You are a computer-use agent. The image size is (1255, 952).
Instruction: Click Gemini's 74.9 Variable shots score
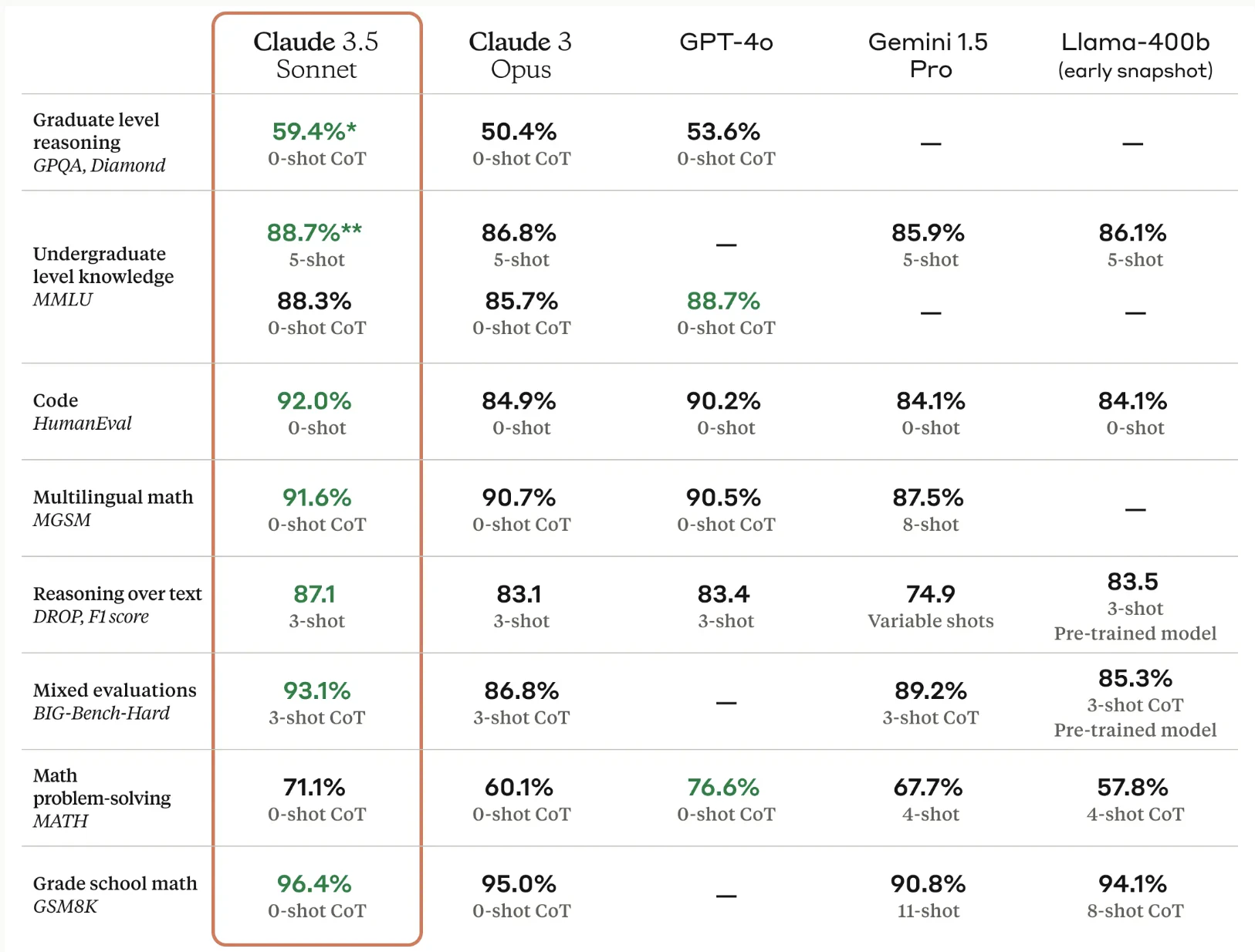pyautogui.click(x=930, y=606)
